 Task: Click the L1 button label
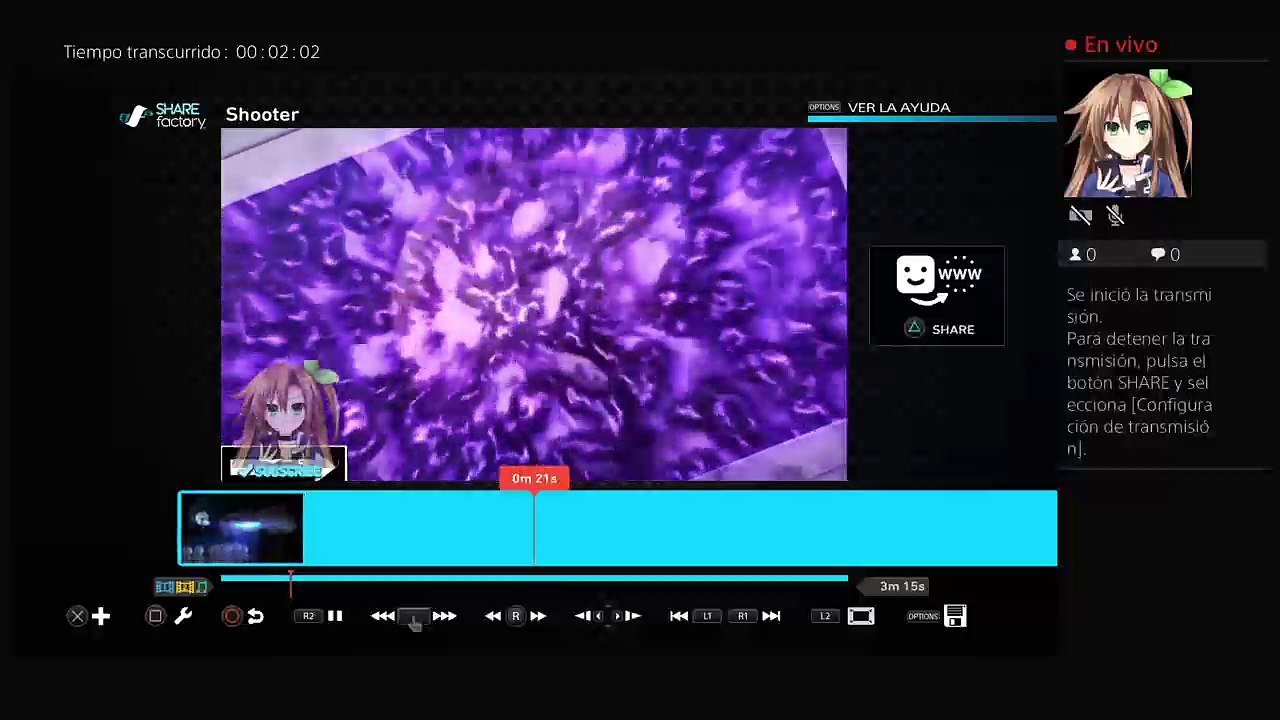(707, 616)
